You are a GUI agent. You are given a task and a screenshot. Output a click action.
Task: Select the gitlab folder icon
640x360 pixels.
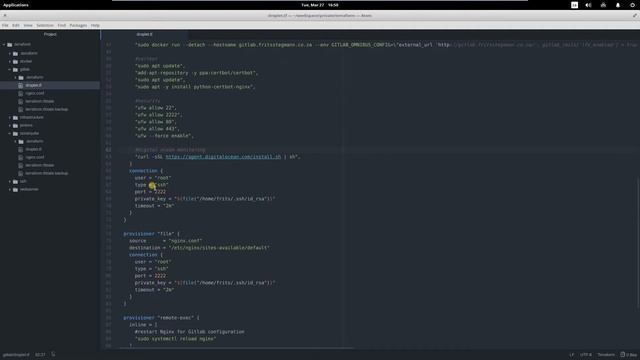point(16,70)
